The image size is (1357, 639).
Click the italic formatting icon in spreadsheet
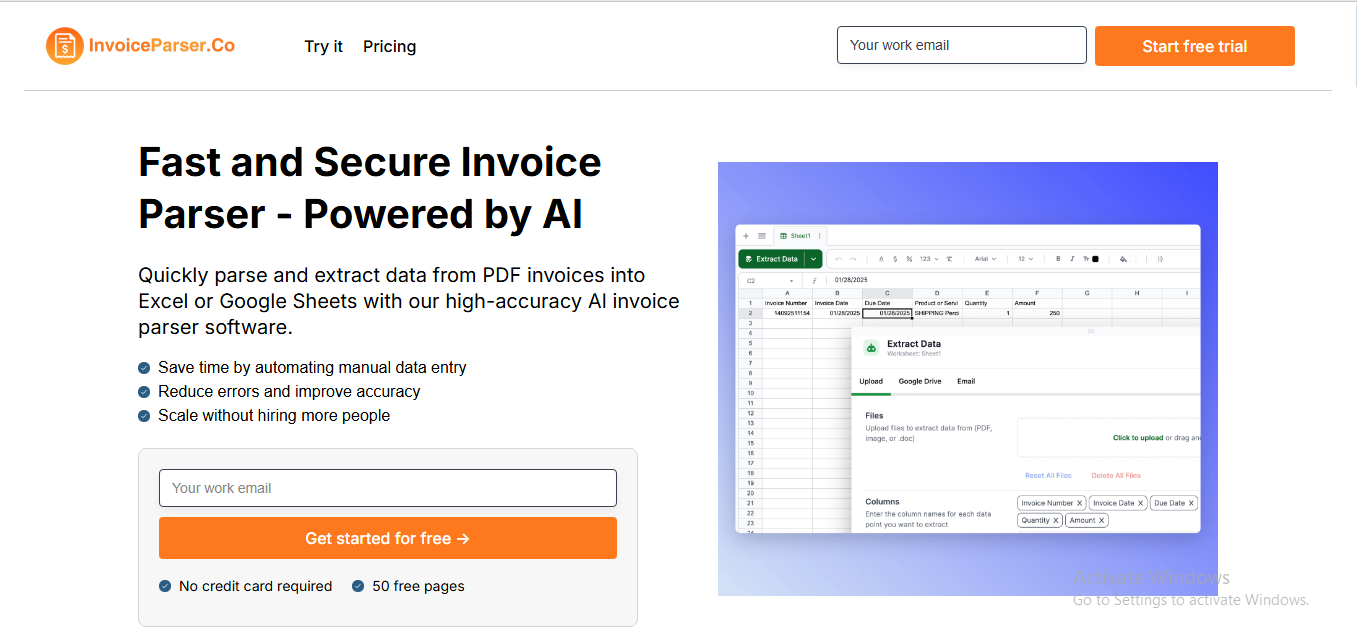tap(1072, 259)
